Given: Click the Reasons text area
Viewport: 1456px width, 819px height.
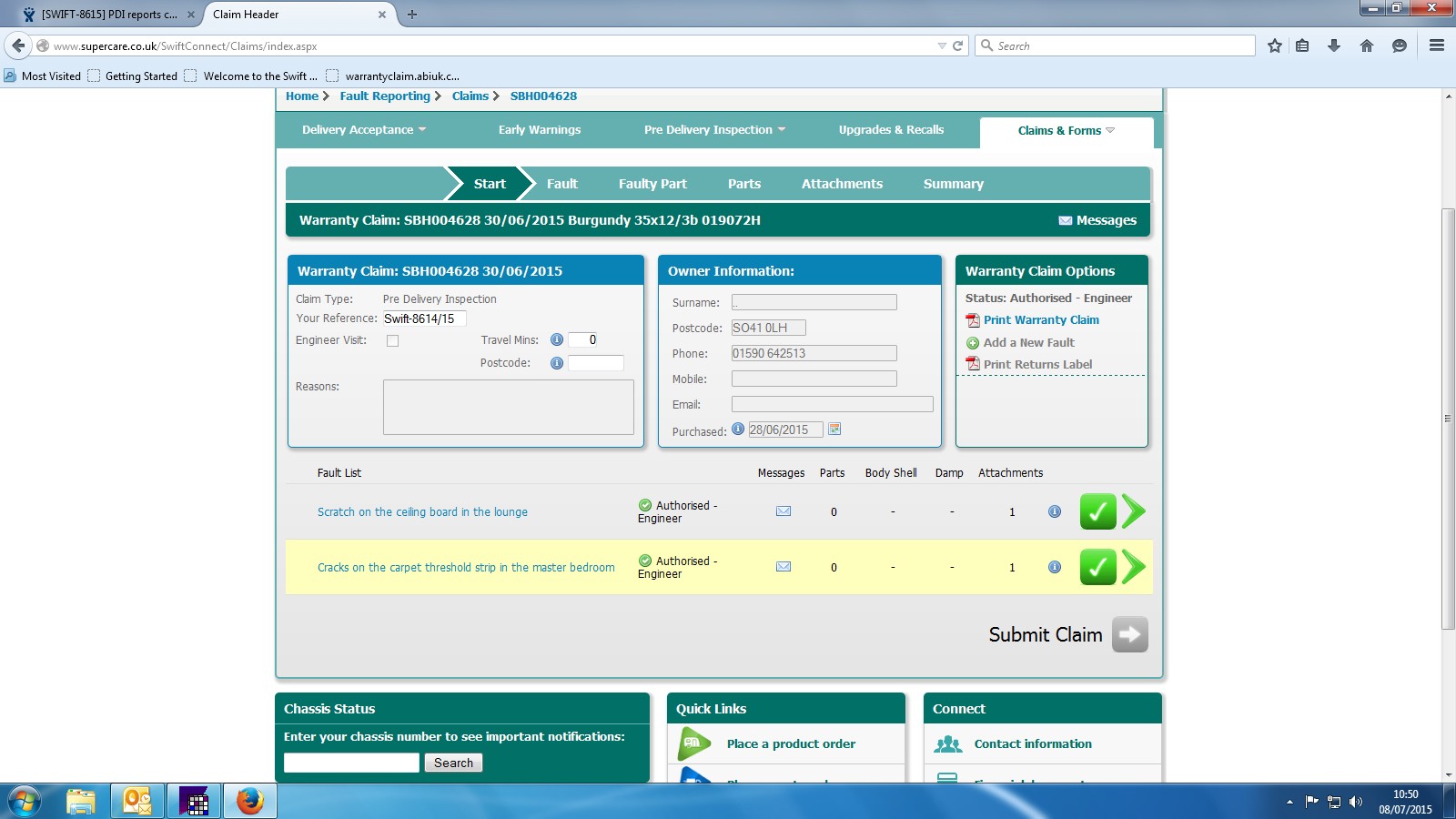Looking at the screenshot, I should click(x=509, y=407).
